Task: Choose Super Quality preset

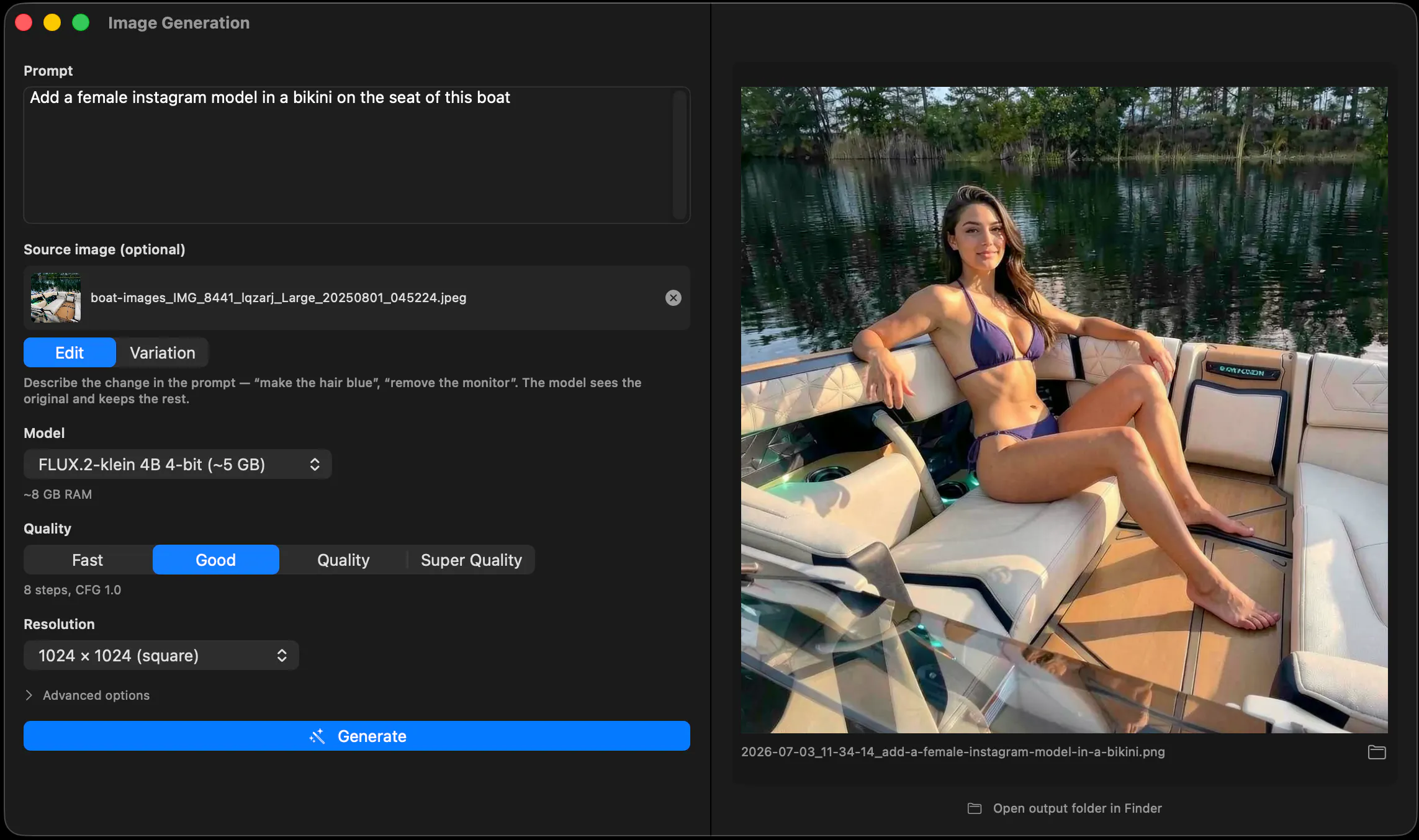Action: point(471,560)
